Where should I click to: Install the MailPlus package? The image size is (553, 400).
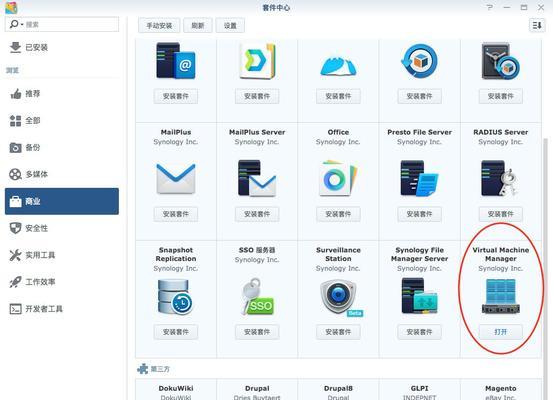[176, 214]
